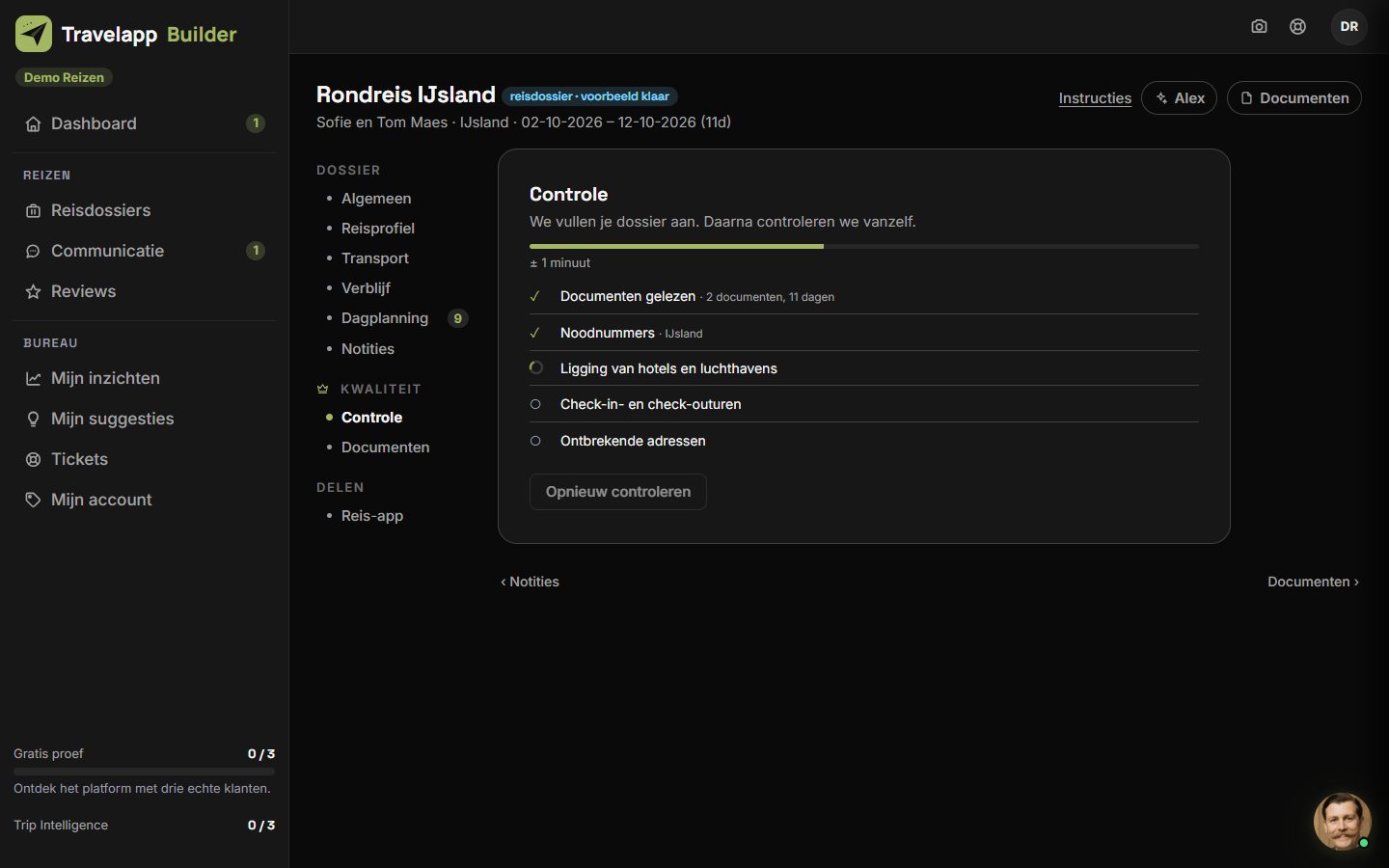Click the Reviews star icon
Image resolution: width=1389 pixels, height=868 pixels.
pos(33,291)
